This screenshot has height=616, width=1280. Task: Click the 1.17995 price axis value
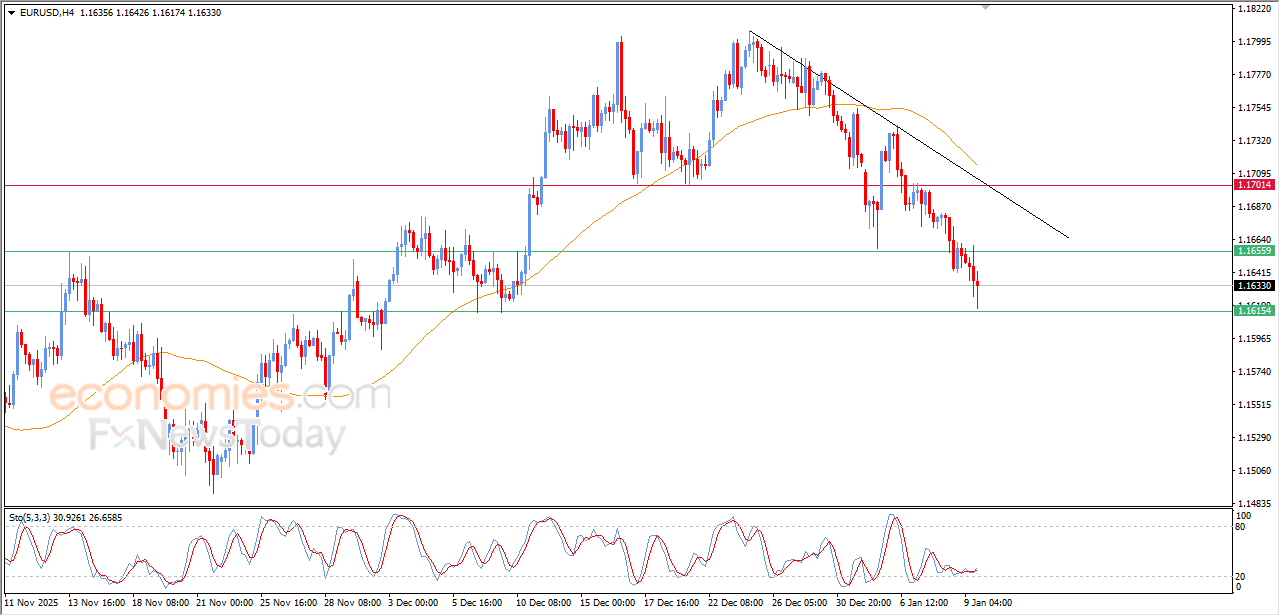(1254, 41)
